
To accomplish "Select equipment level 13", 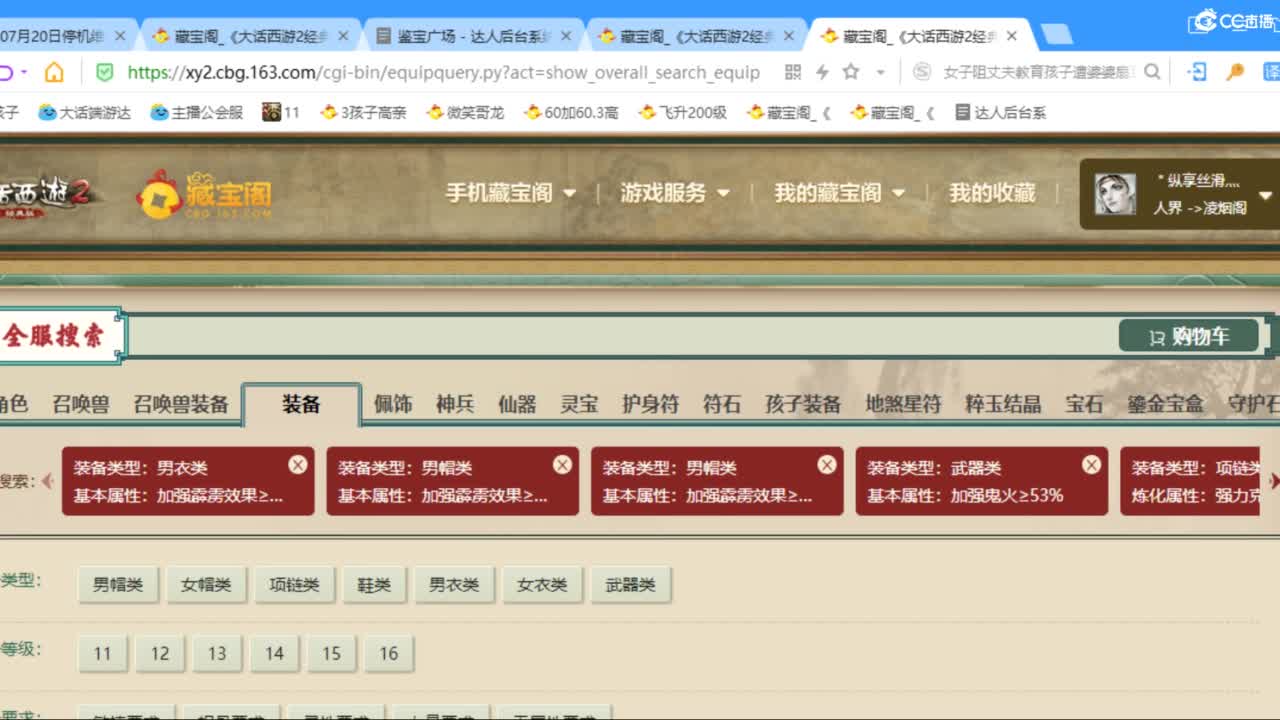I will pos(217,654).
